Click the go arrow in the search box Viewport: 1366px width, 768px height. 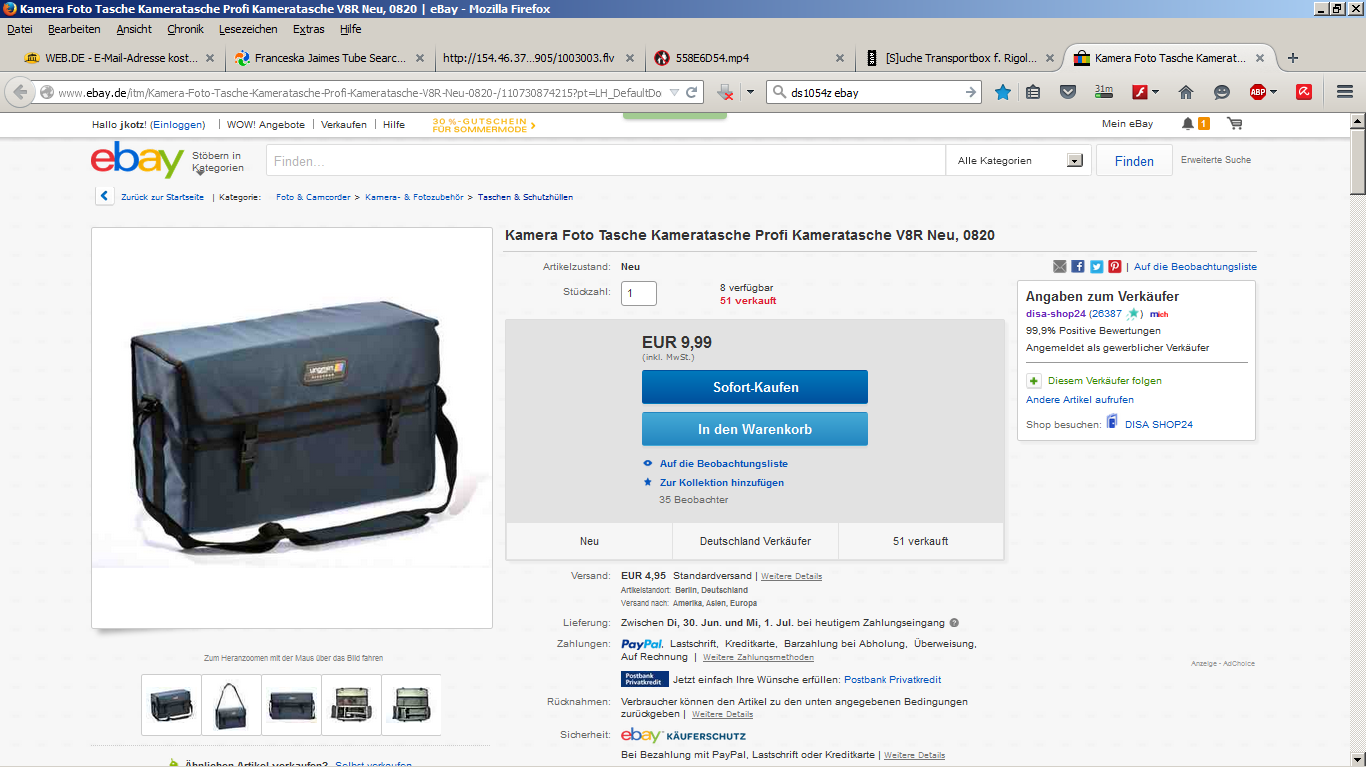tap(970, 92)
